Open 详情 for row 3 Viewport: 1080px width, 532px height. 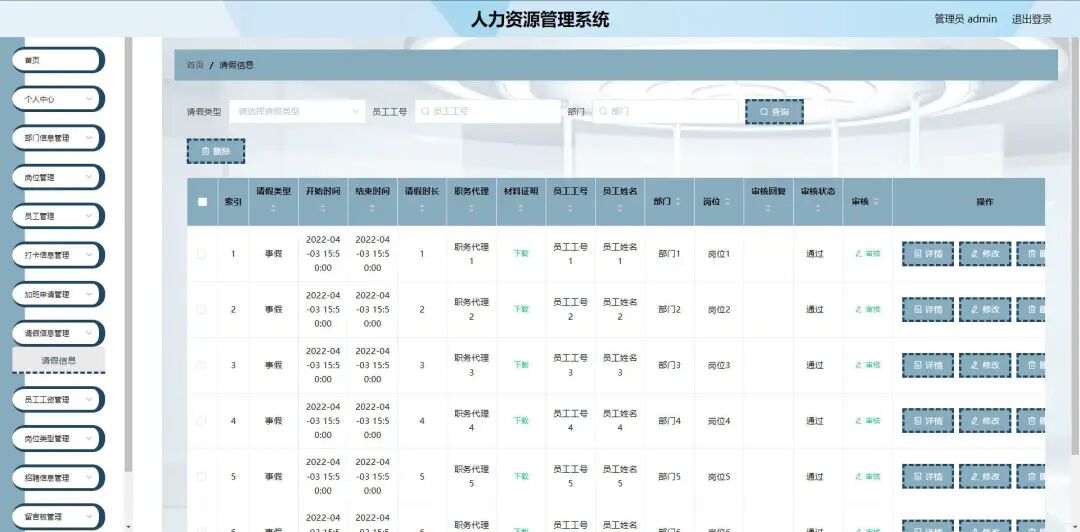(928, 365)
